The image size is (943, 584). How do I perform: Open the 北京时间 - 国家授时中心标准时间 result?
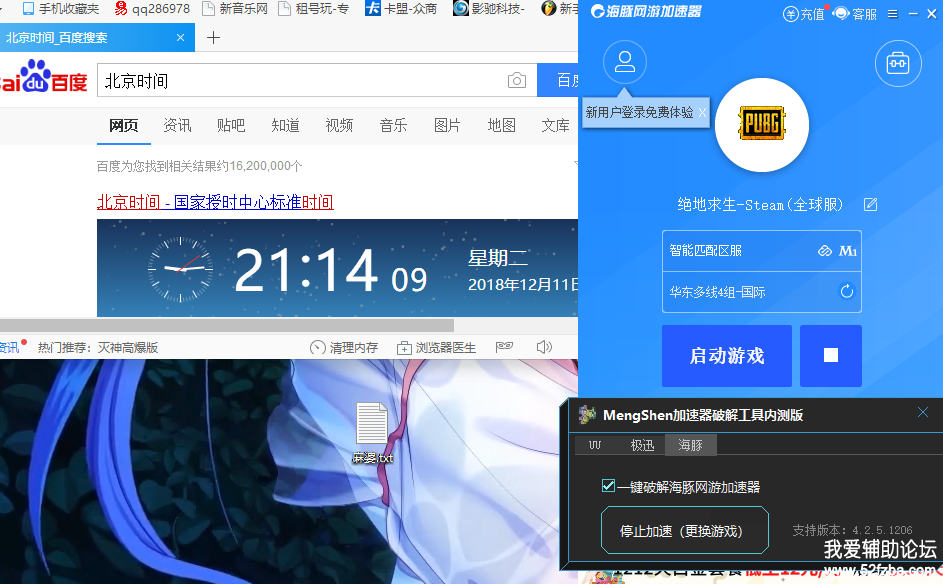(215, 202)
